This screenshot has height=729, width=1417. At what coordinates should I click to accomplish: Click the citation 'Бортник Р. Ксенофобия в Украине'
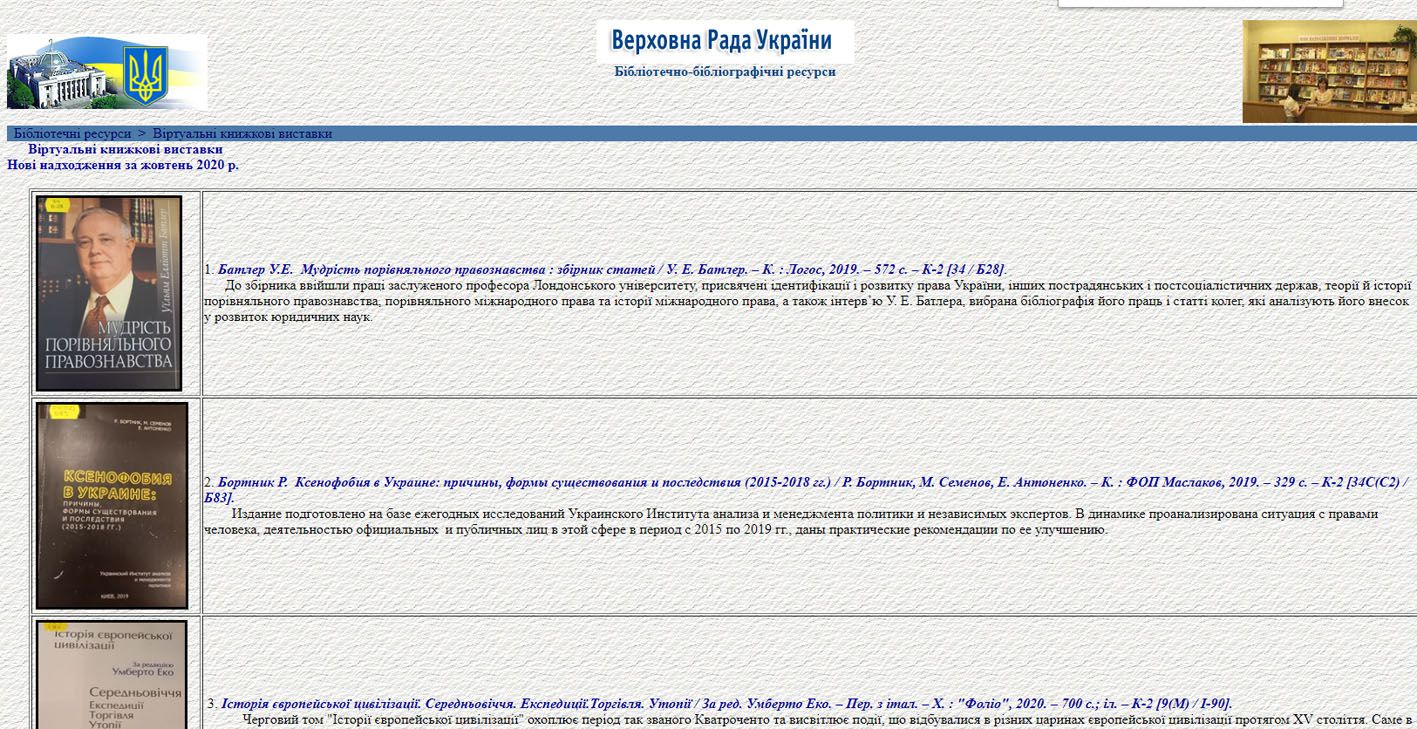[808, 490]
